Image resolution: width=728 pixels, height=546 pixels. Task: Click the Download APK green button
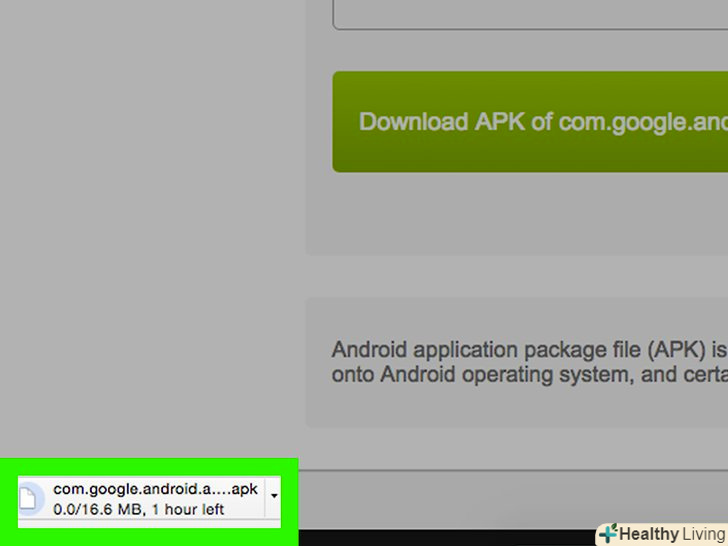(x=530, y=122)
